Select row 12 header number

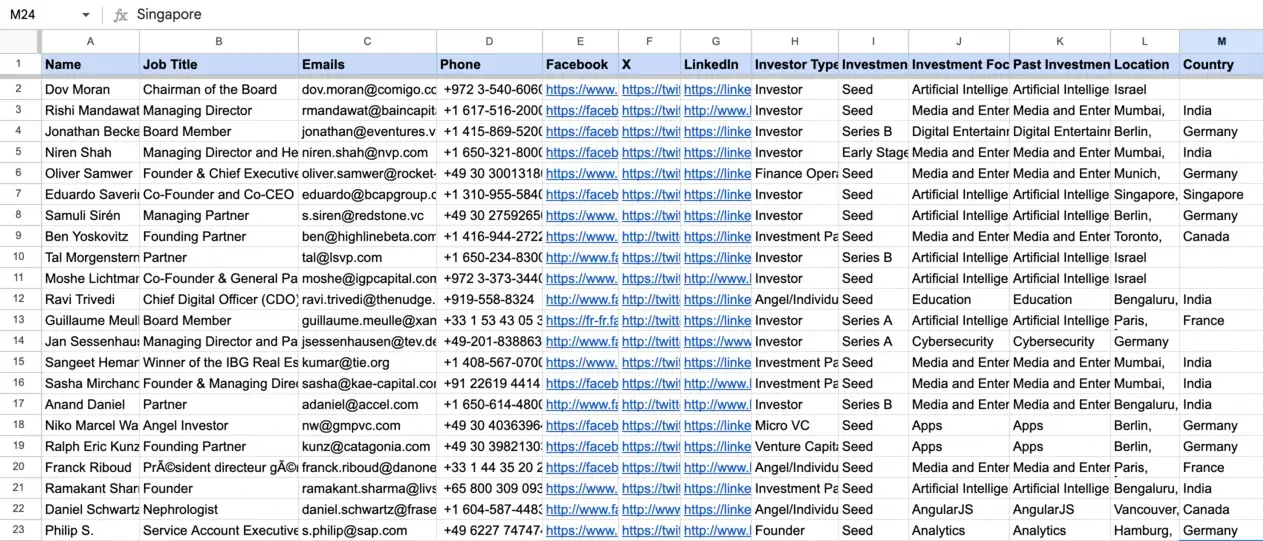point(20,299)
